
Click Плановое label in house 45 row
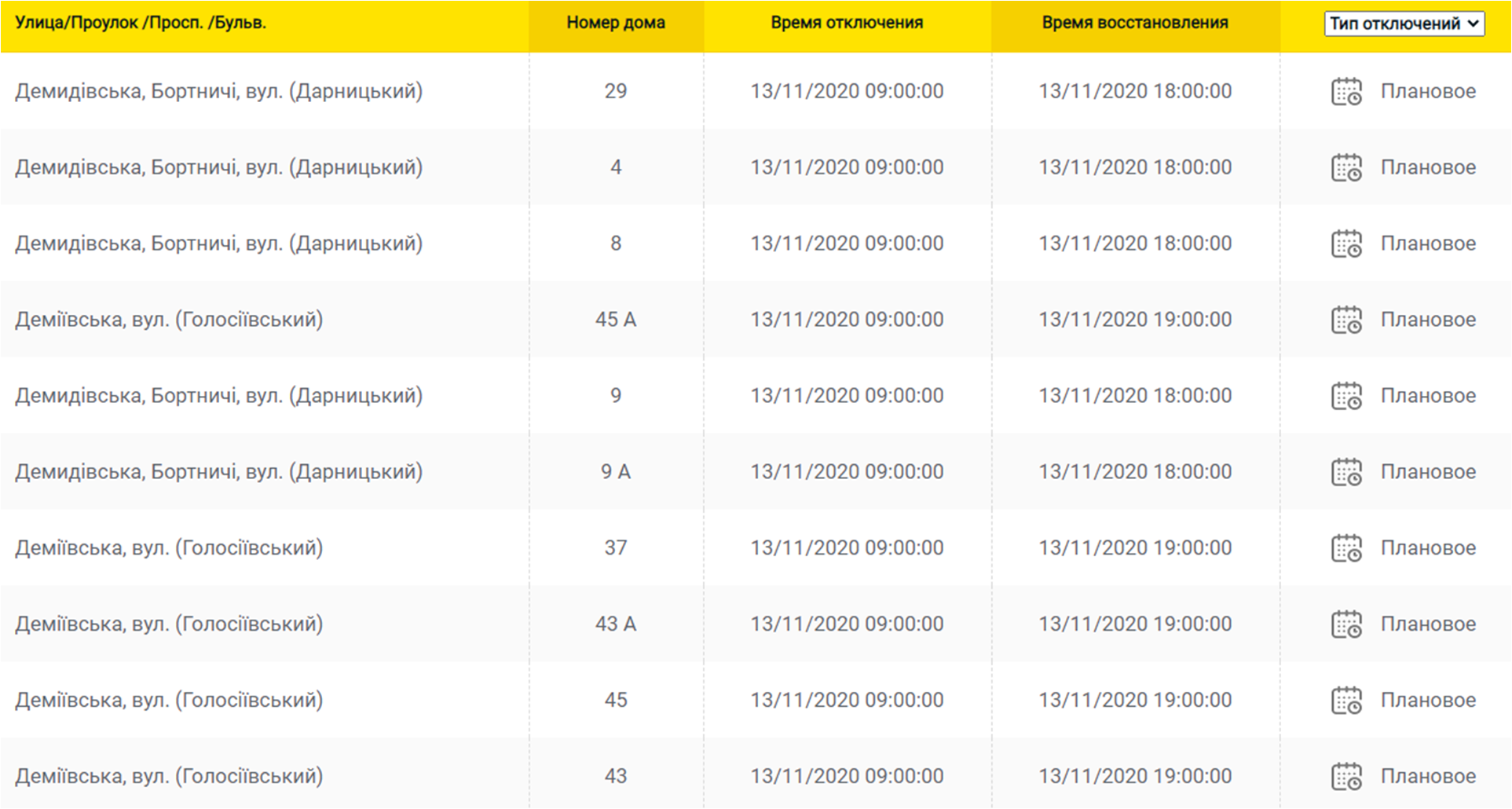[x=1428, y=700]
